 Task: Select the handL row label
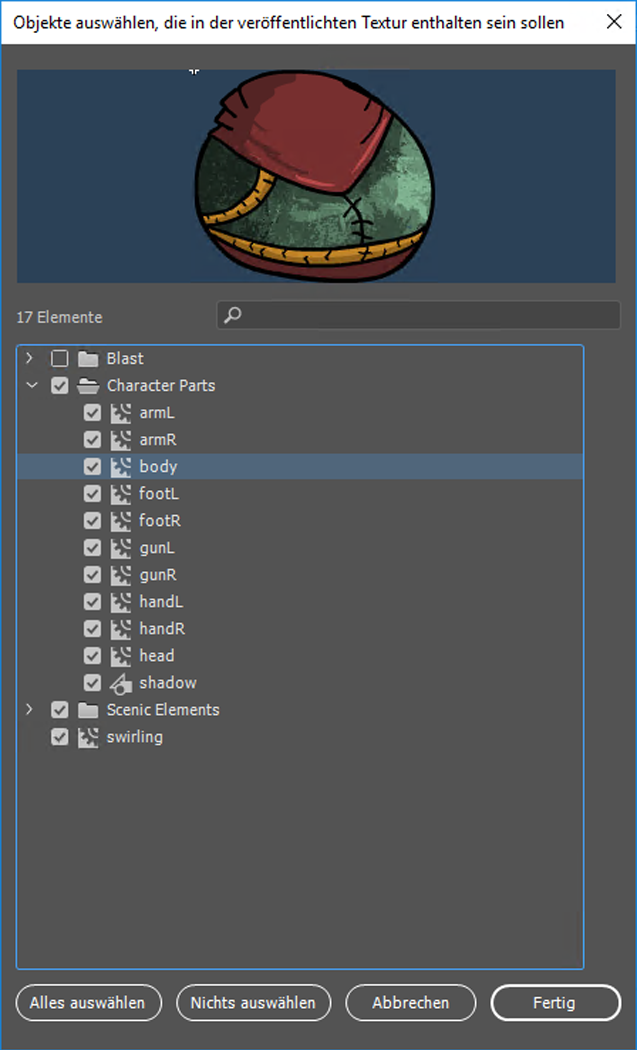click(x=161, y=601)
